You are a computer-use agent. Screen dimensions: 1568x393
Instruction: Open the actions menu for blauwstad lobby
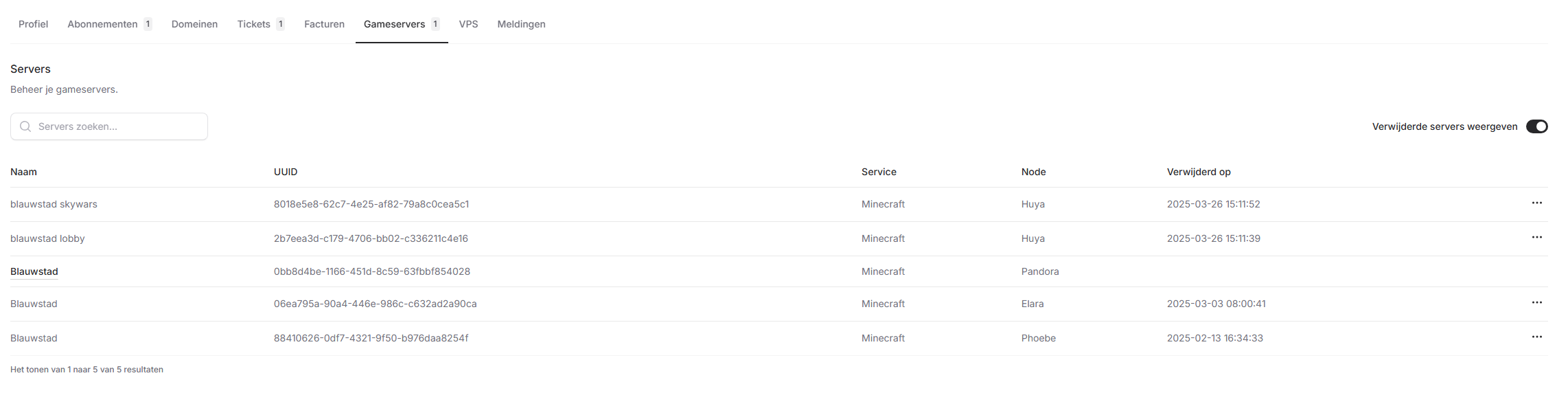(1536, 238)
